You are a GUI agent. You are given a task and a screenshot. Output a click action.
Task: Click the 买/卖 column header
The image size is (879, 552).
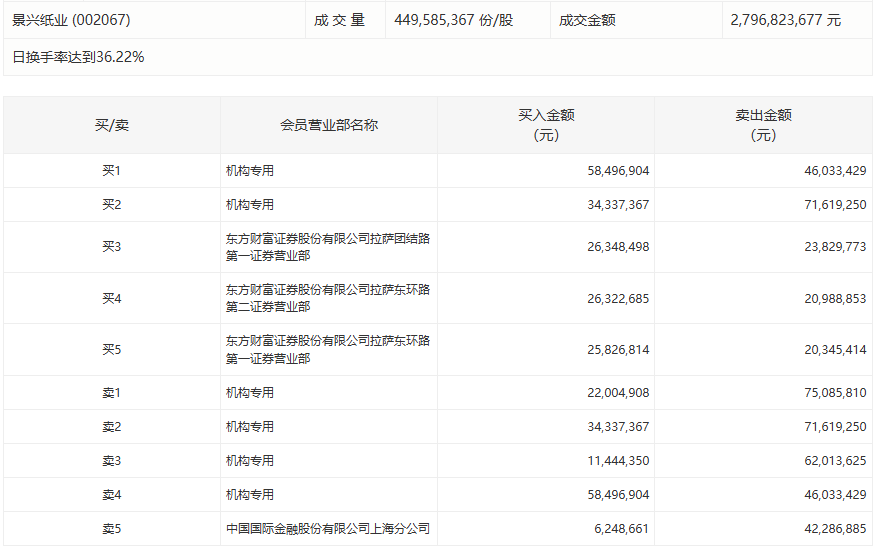[112, 125]
